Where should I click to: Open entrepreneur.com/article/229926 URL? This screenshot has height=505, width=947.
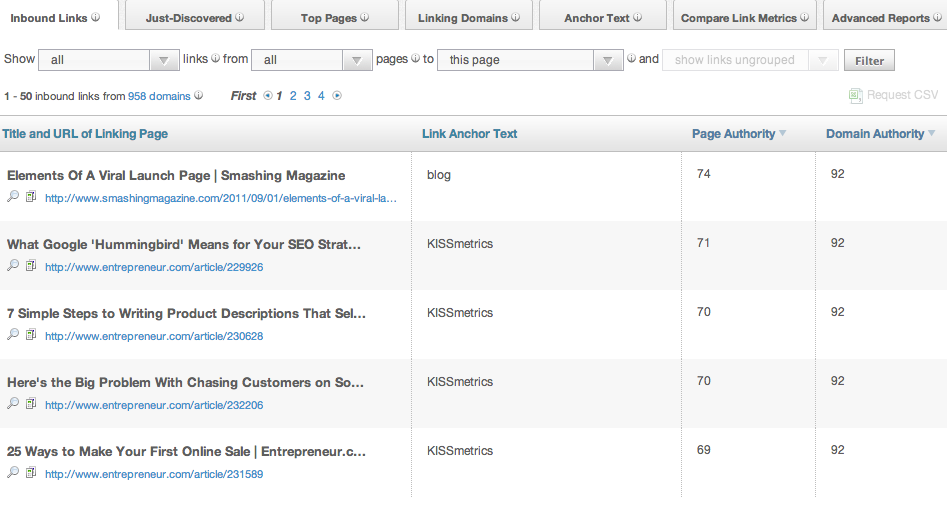154,267
